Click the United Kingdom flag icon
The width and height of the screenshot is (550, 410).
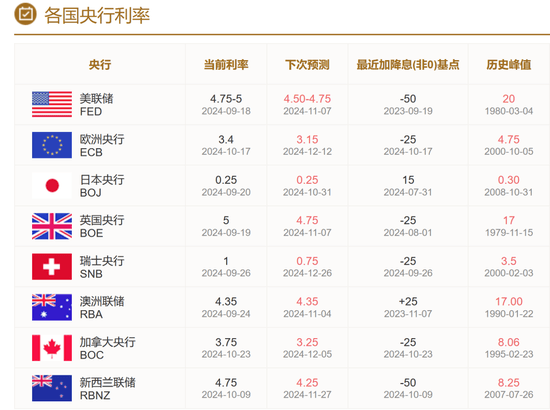pyautogui.click(x=52, y=226)
